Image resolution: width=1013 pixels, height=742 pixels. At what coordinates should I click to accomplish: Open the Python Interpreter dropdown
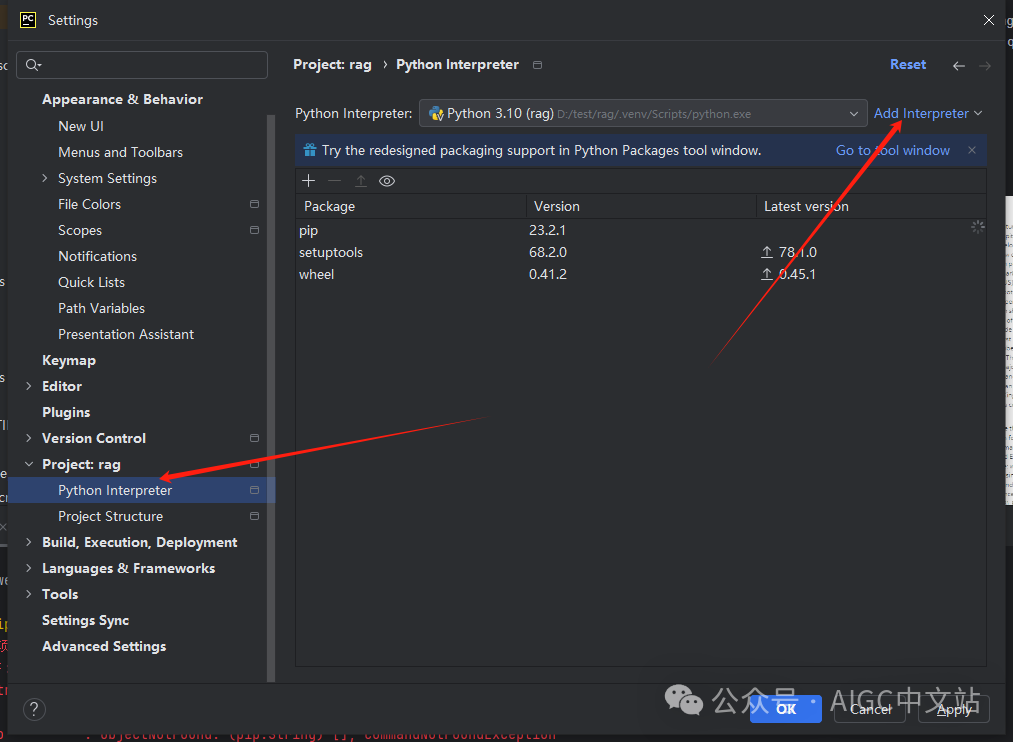point(643,114)
